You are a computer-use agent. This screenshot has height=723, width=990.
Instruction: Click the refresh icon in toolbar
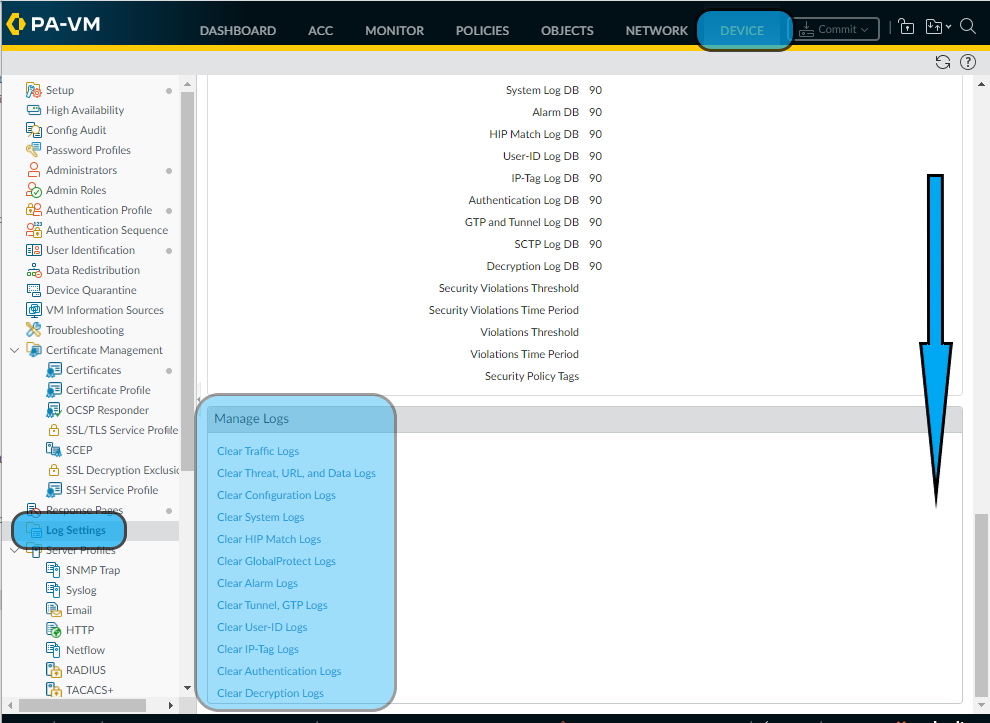click(x=943, y=62)
